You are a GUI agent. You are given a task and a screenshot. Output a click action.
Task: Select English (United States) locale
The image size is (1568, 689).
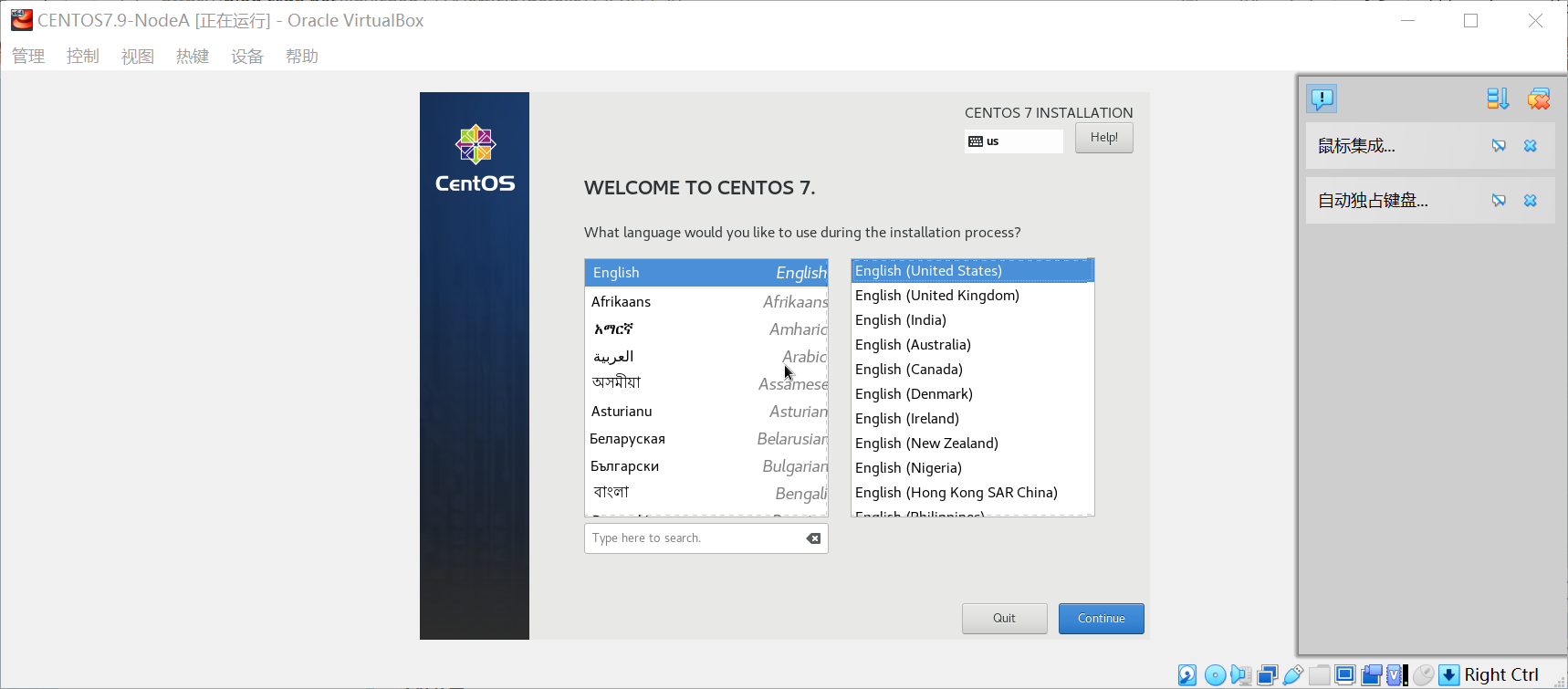(973, 271)
